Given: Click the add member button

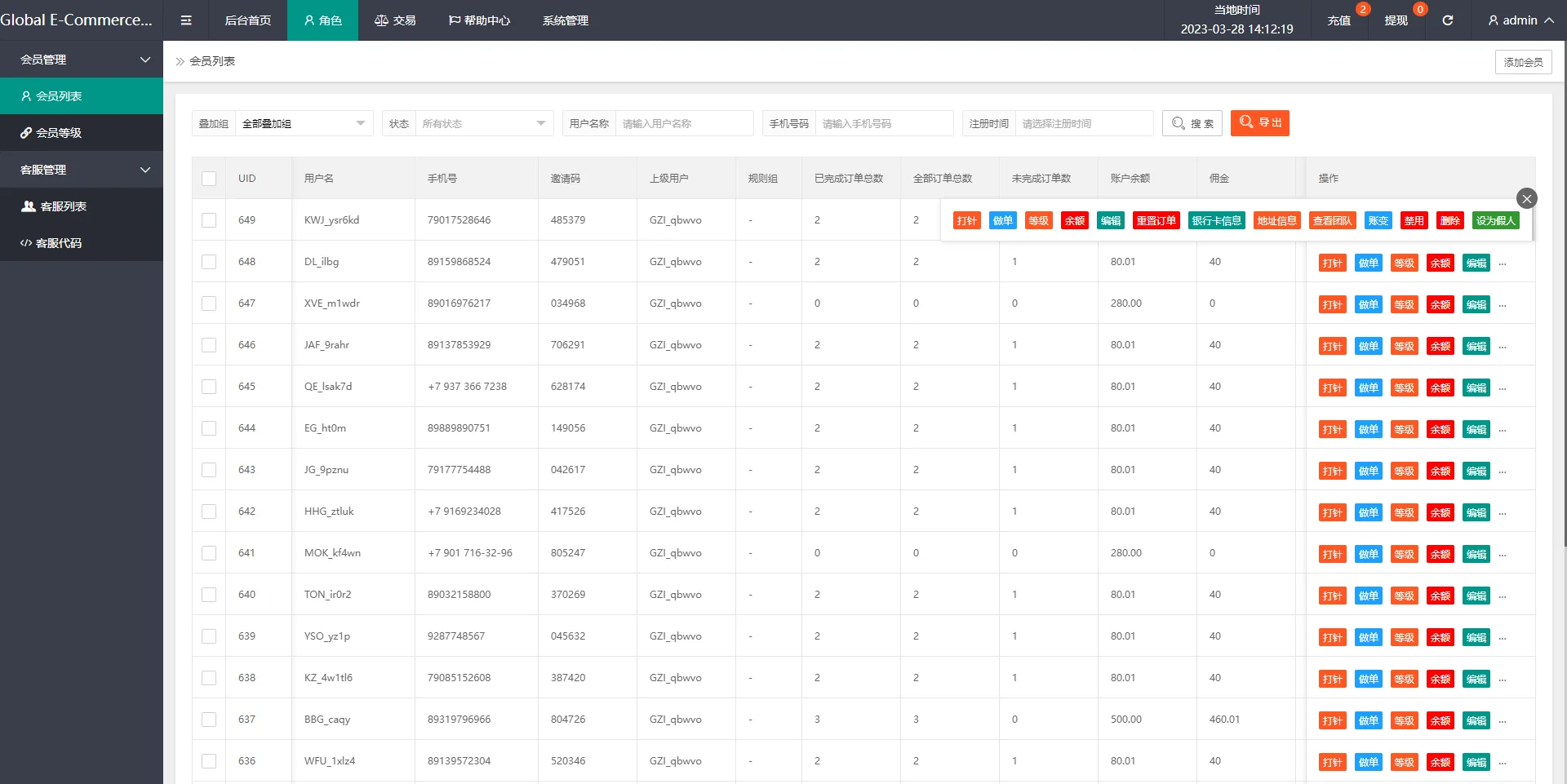Looking at the screenshot, I should point(1523,62).
